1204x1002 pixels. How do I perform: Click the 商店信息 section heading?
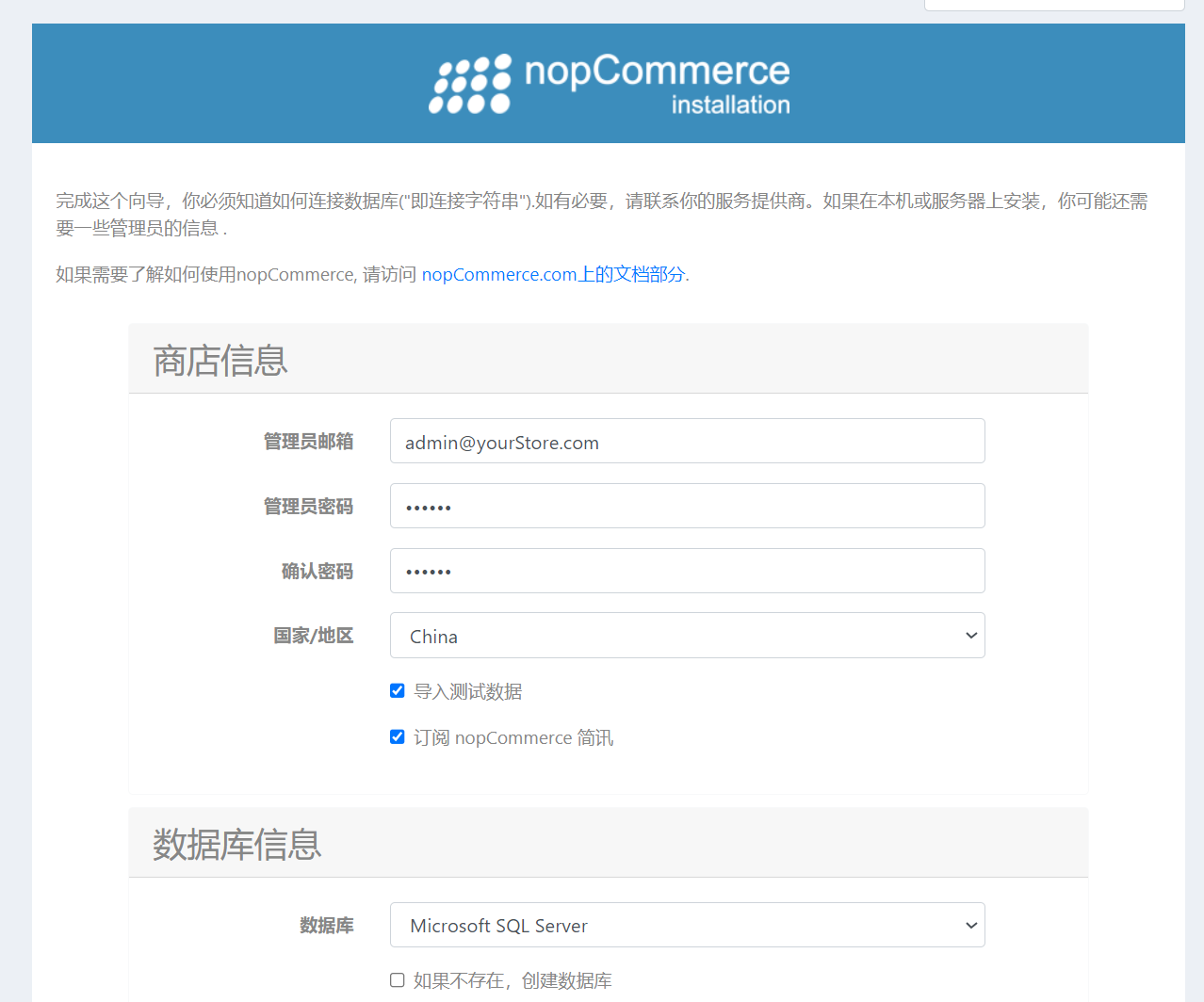coord(220,361)
